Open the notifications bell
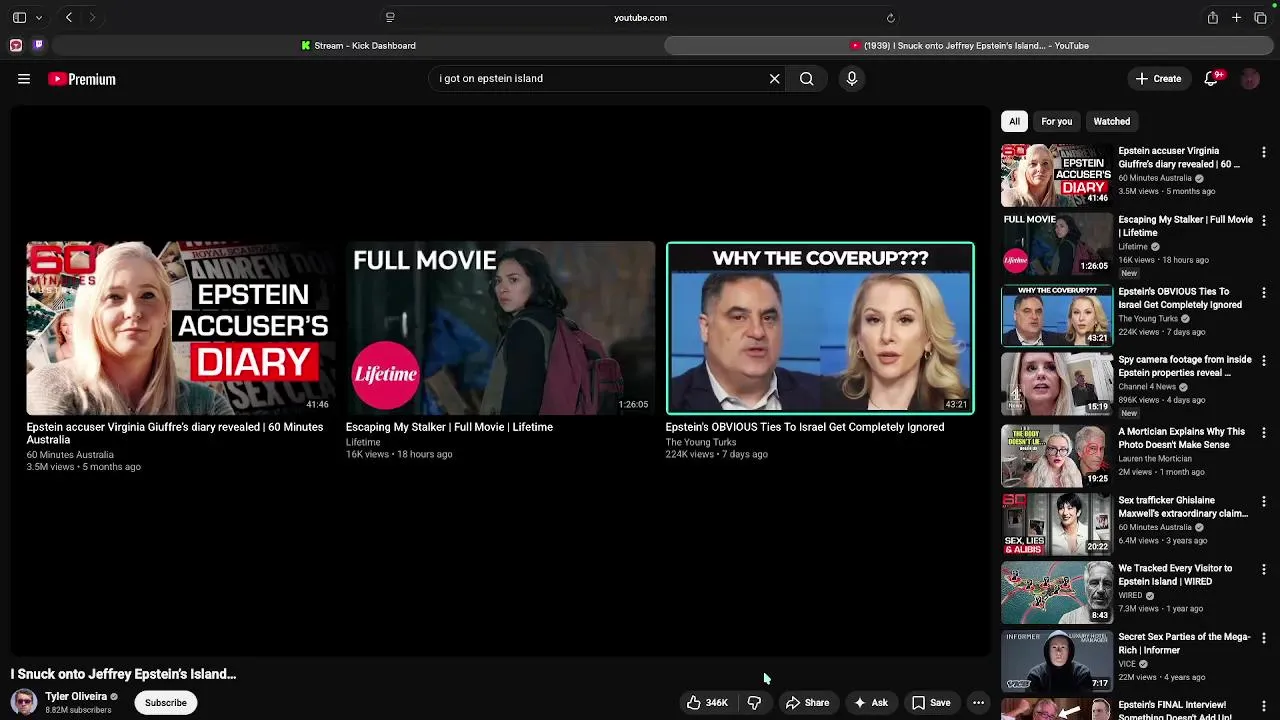This screenshot has height=720, width=1280. tap(1212, 78)
